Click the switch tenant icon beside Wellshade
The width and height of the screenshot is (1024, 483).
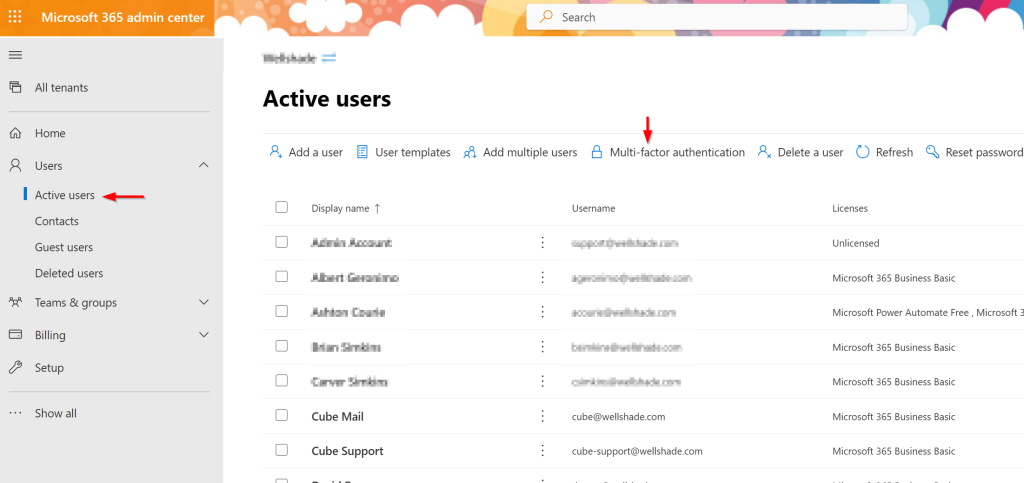pyautogui.click(x=329, y=58)
